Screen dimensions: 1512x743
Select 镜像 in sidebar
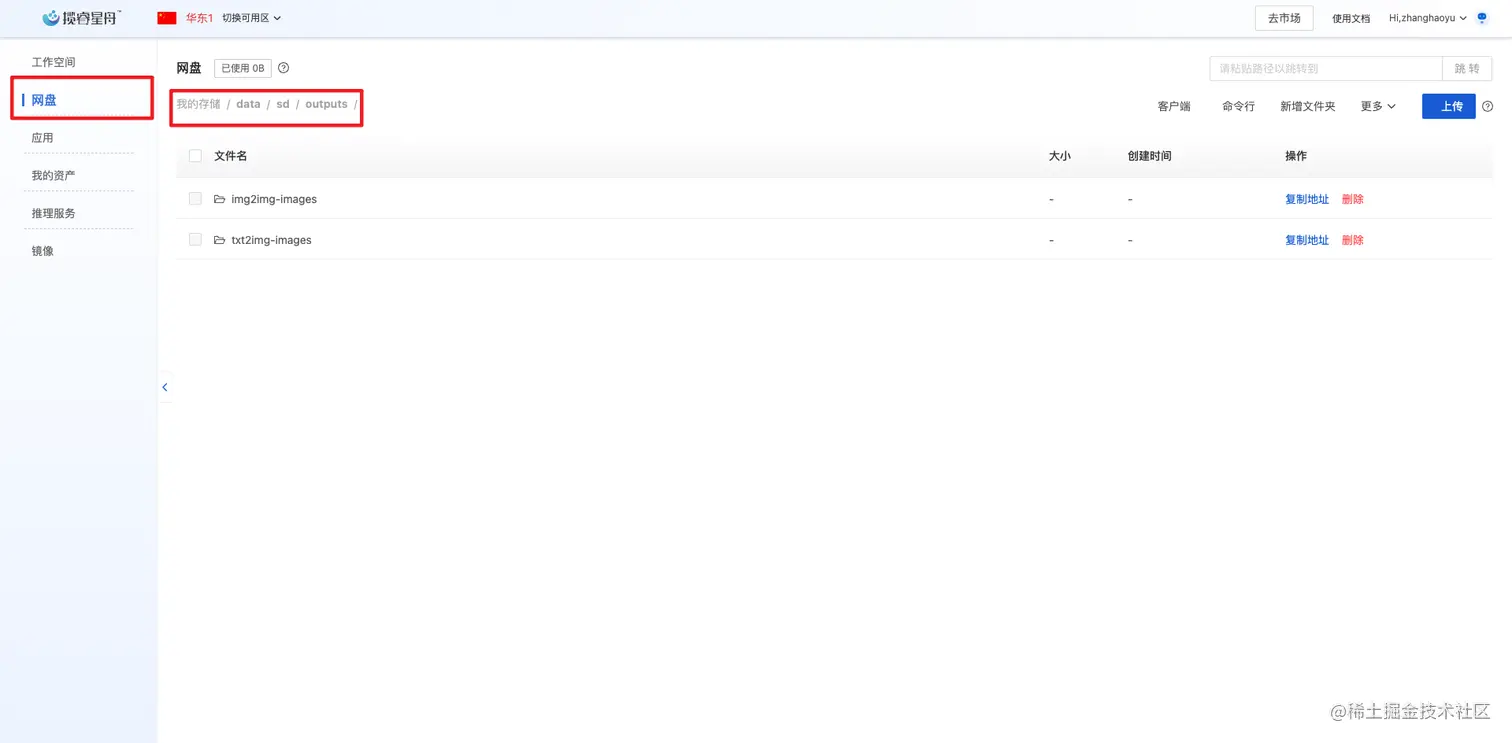[42, 251]
